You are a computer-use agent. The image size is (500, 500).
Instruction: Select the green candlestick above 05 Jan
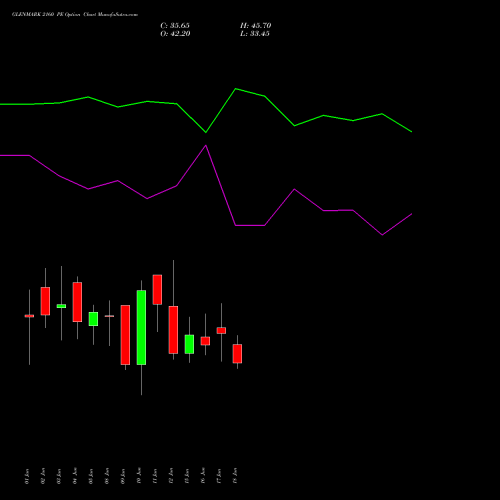[93, 319]
